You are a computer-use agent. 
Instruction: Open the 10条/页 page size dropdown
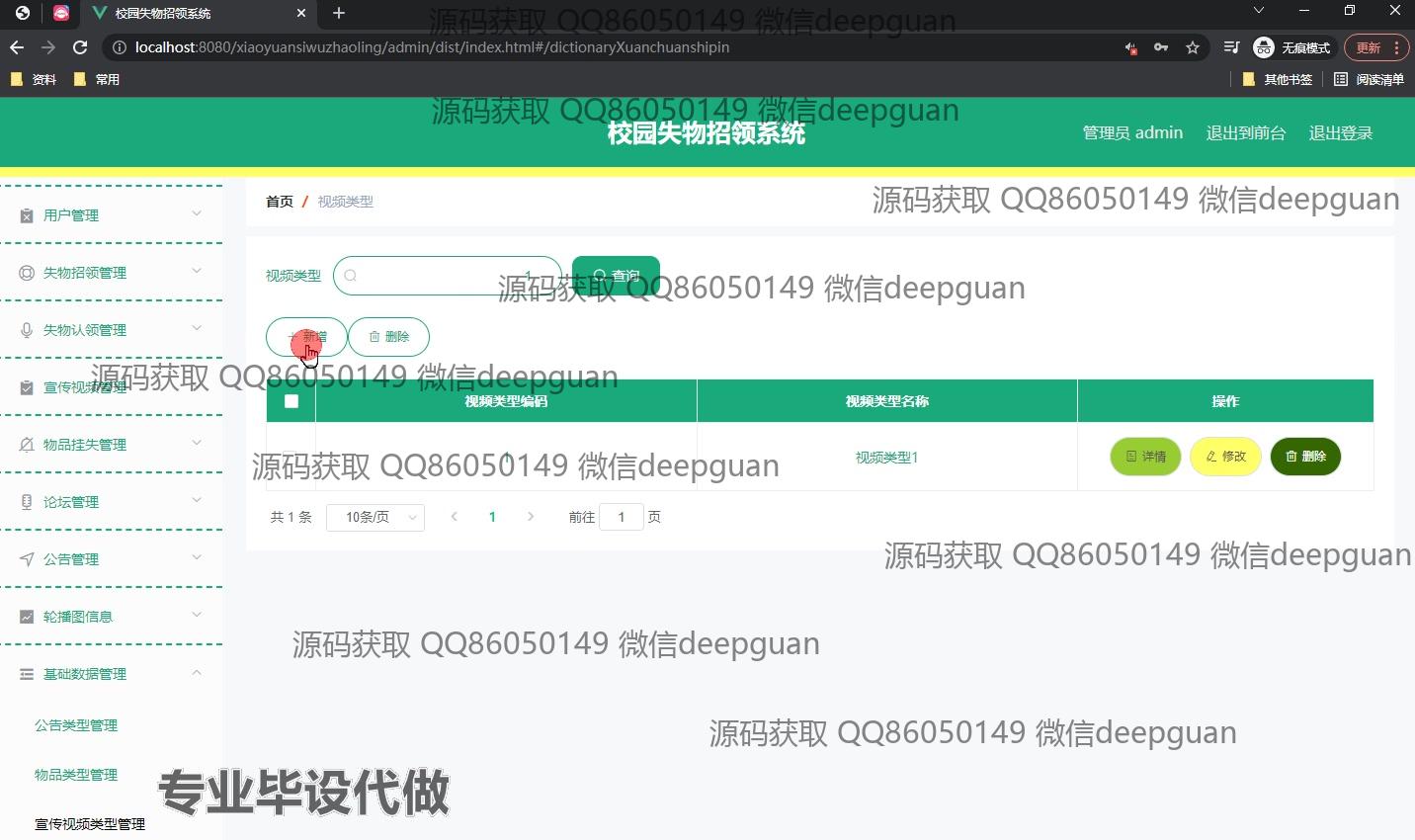(375, 517)
